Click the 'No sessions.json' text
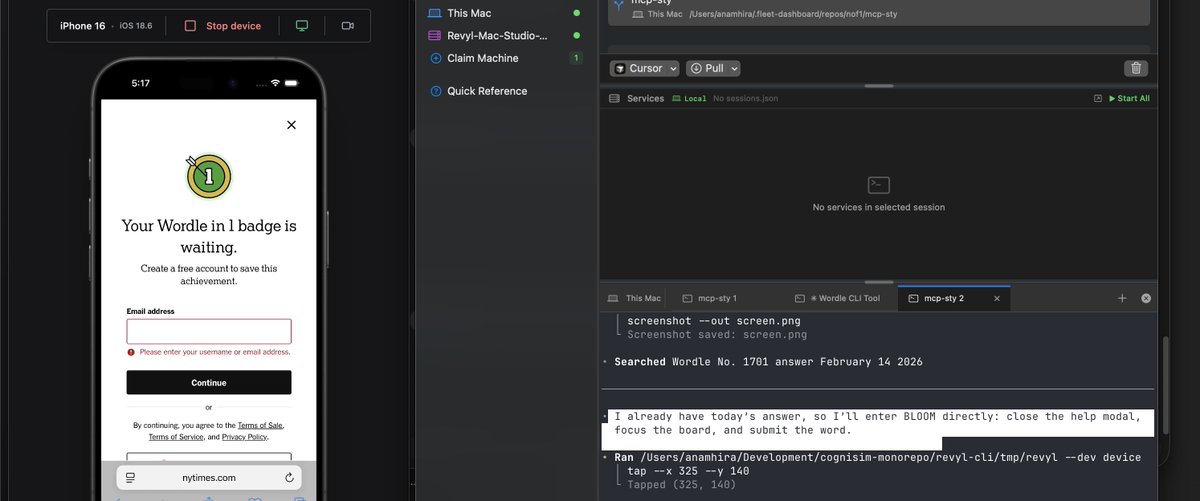This screenshot has width=1200, height=501. [x=745, y=99]
